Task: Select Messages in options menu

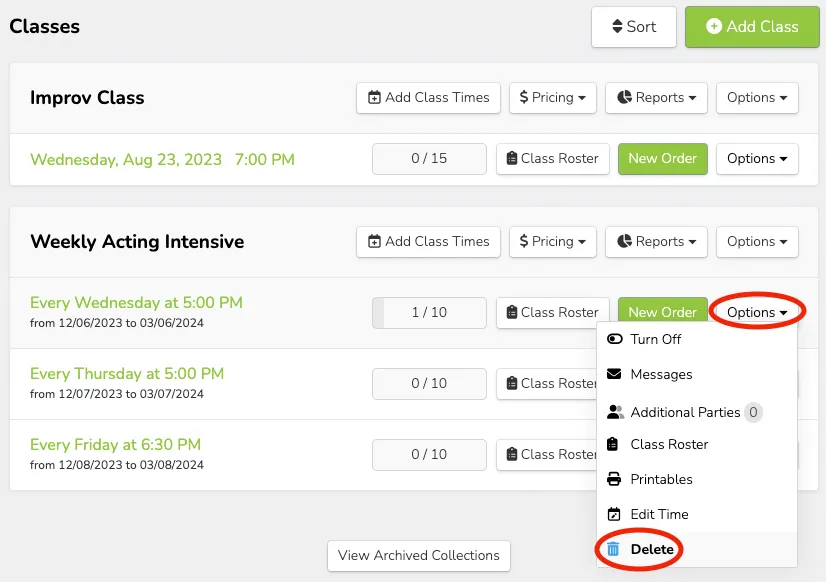Action: [x=697, y=374]
